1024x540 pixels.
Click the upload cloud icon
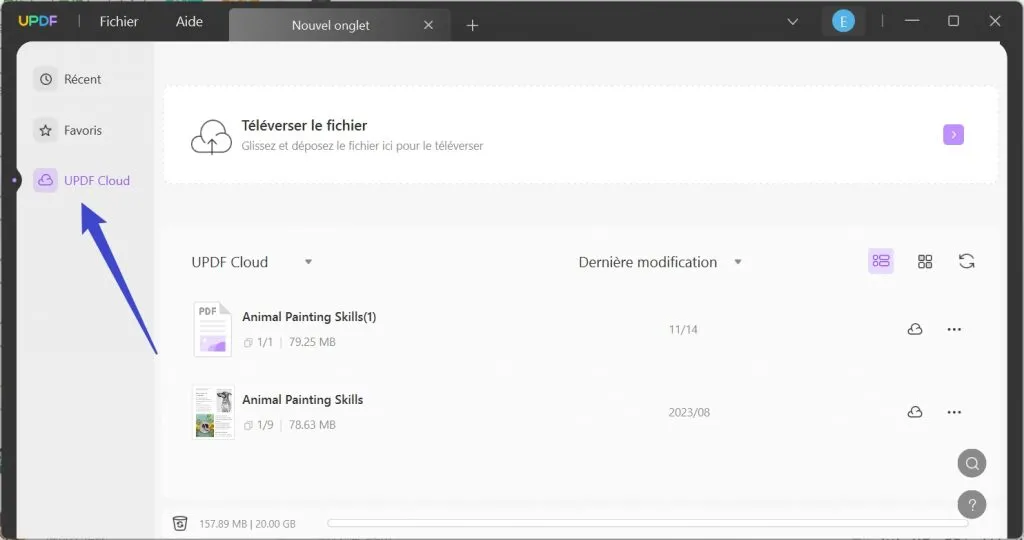(x=211, y=136)
